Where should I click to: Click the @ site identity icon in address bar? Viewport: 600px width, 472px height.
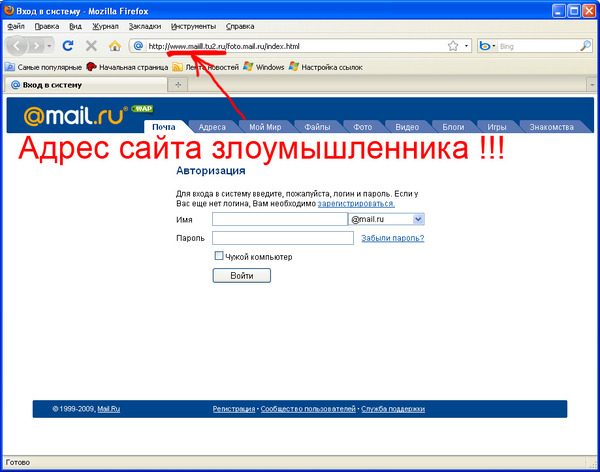click(138, 46)
